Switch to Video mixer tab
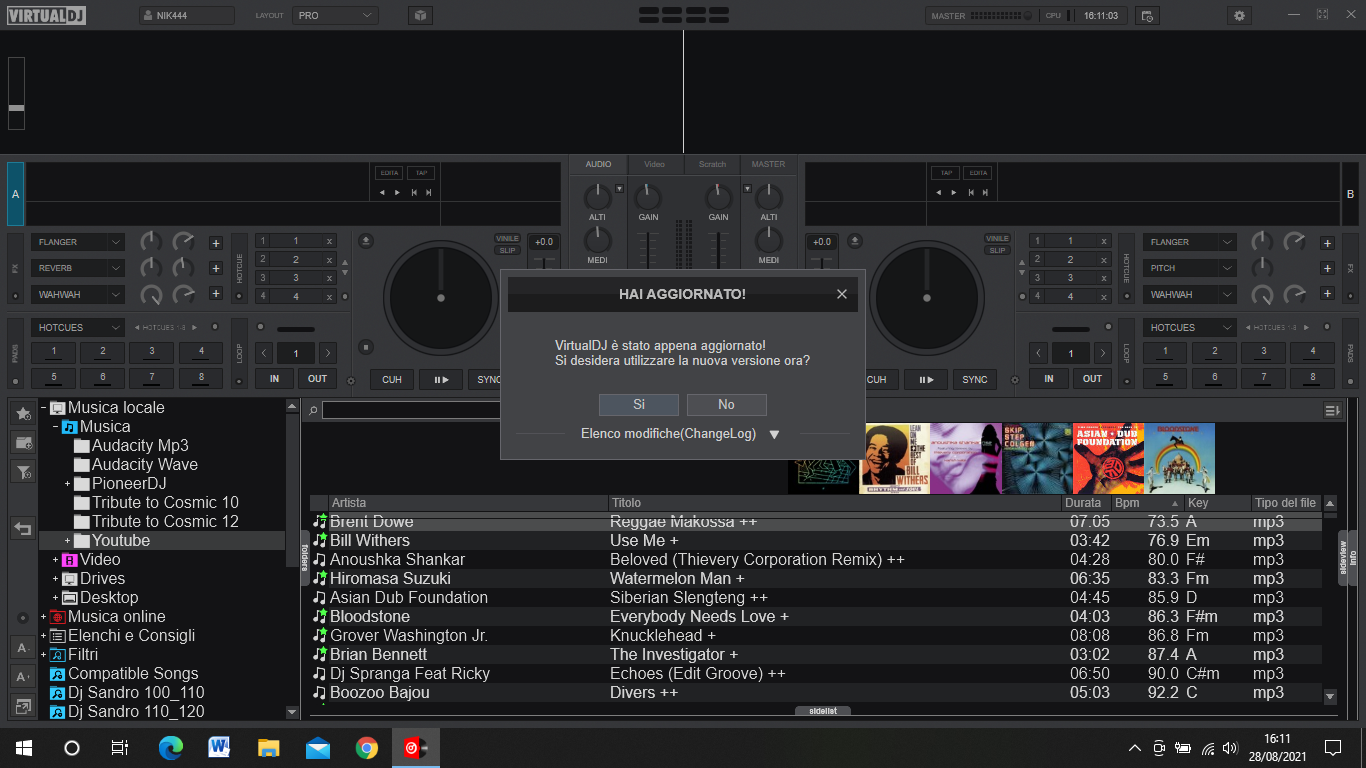1366x768 pixels. click(654, 164)
